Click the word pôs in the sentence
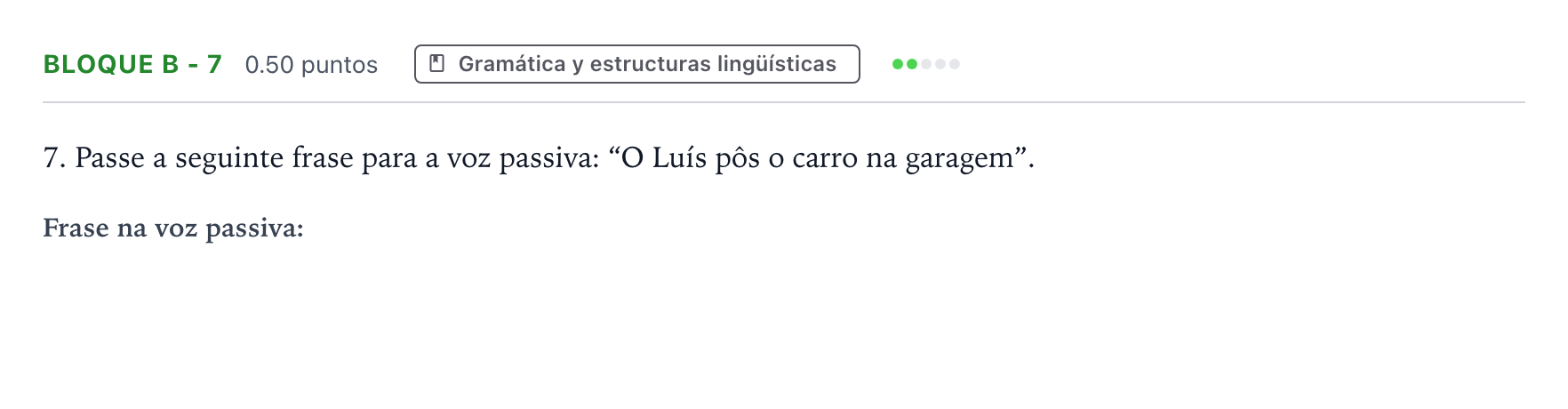The width and height of the screenshot is (1568, 409). (737, 159)
